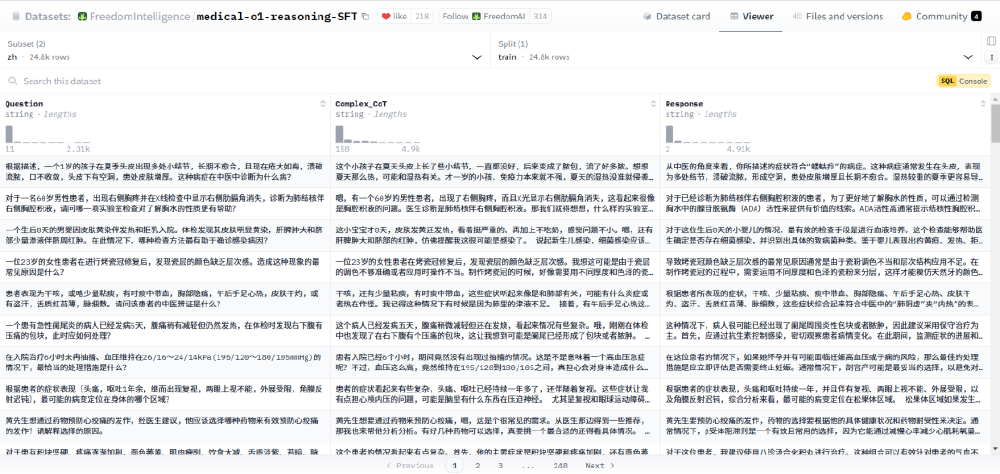
Task: Open Response cell starting 对于已经诊断为肺结核
Action: click(826, 204)
